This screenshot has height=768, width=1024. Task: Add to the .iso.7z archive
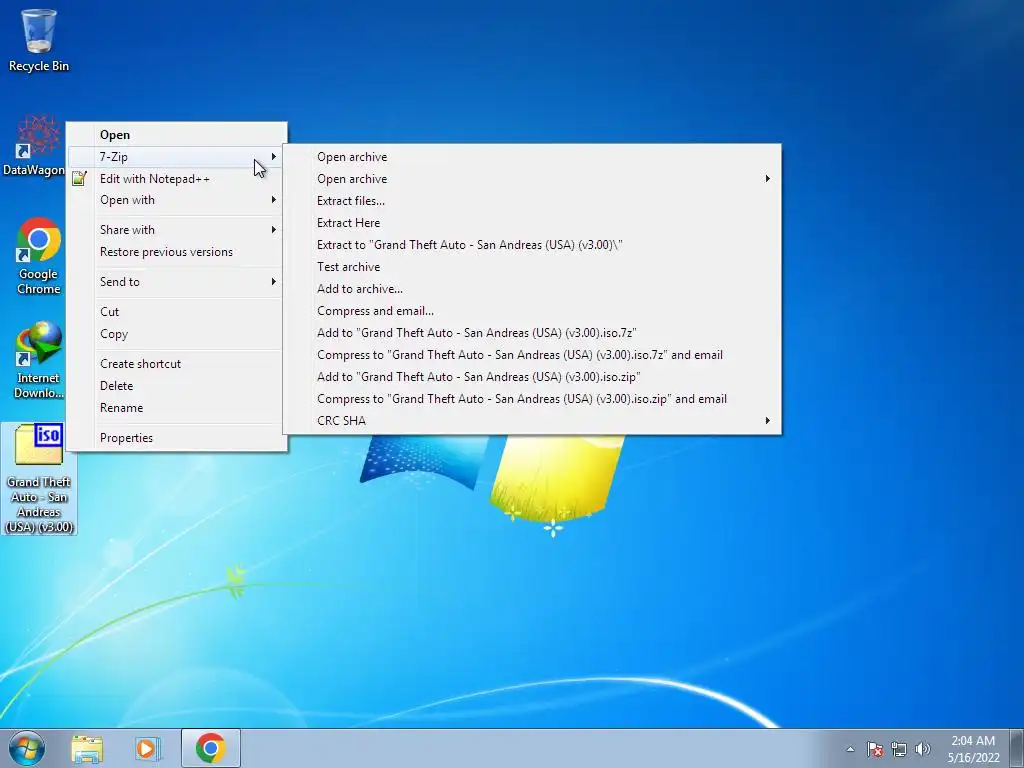coord(532,332)
